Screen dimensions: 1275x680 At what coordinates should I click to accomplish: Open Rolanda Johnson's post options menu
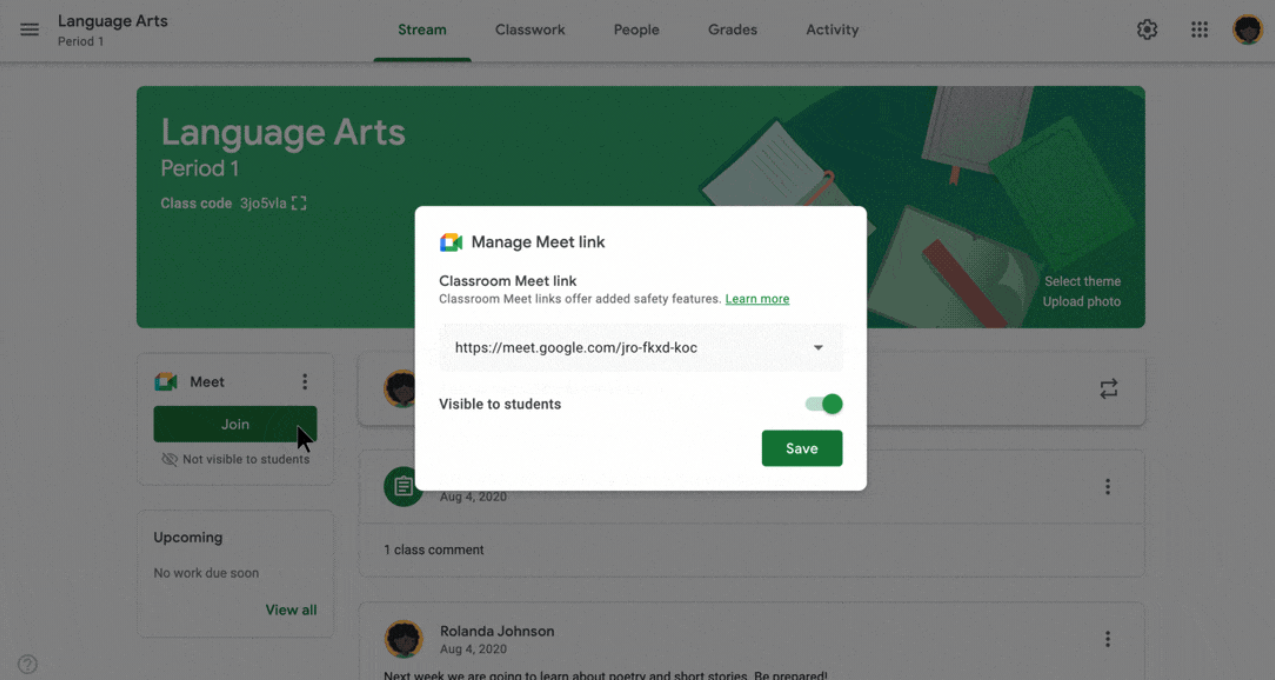click(1108, 638)
